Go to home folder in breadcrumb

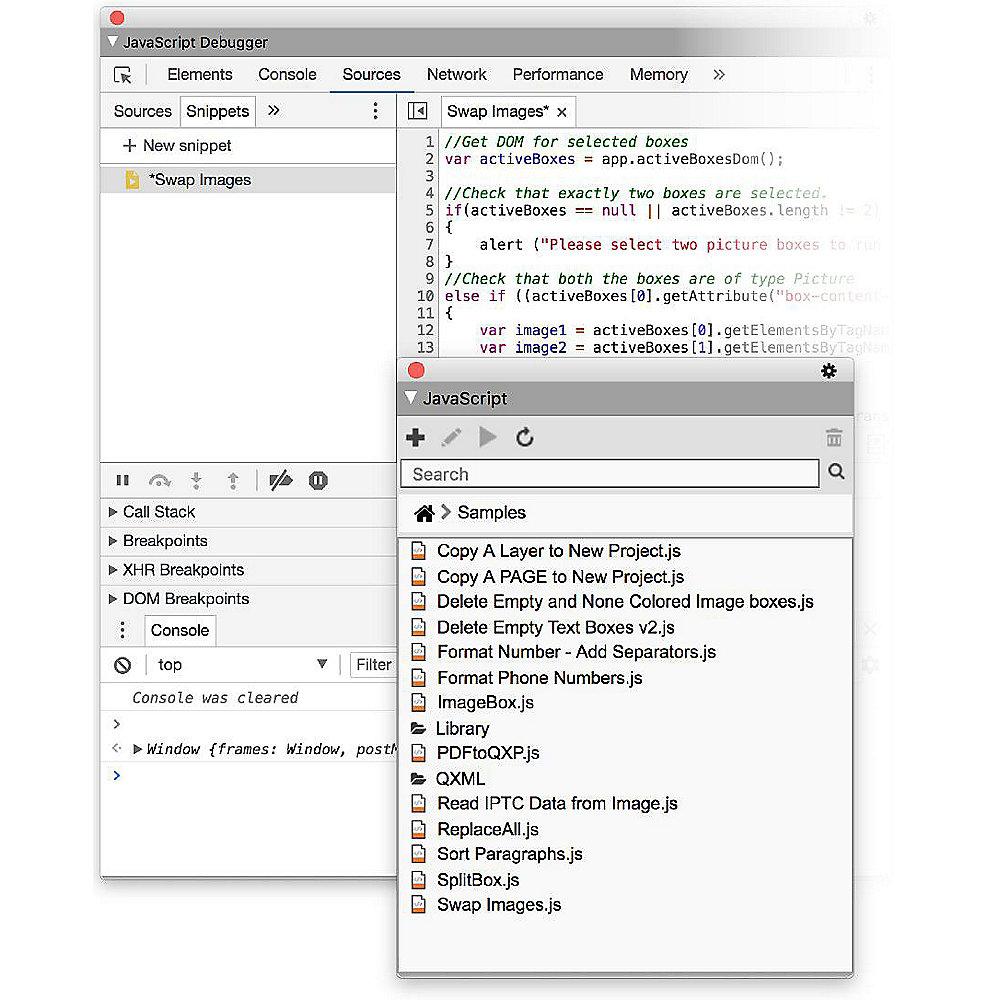[x=424, y=513]
